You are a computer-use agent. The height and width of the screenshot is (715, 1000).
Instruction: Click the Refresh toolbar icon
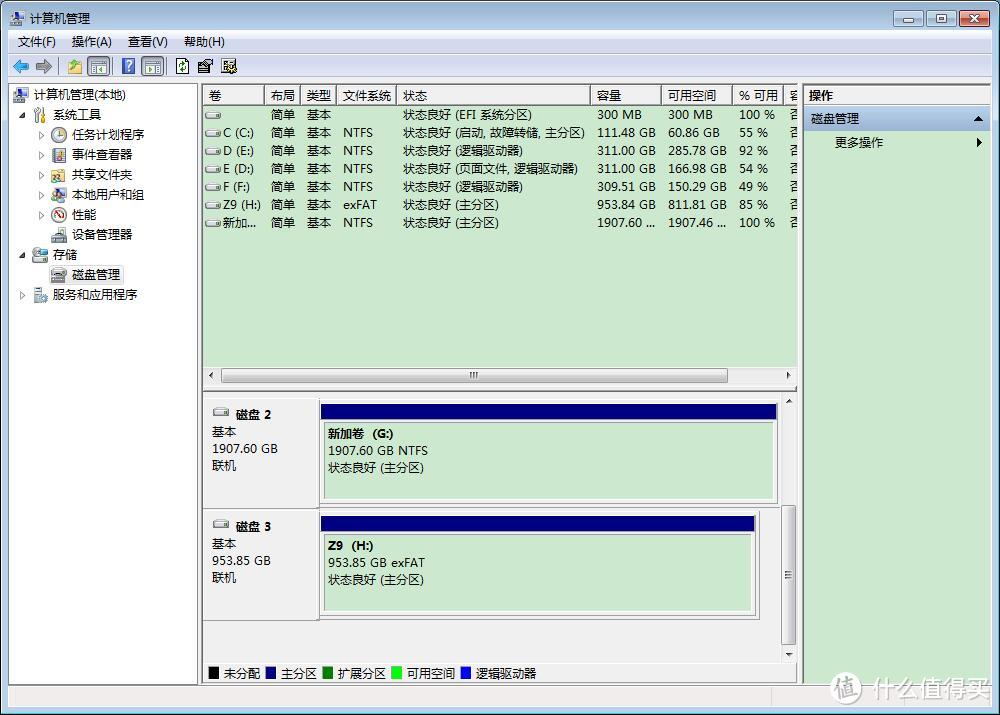tap(182, 66)
